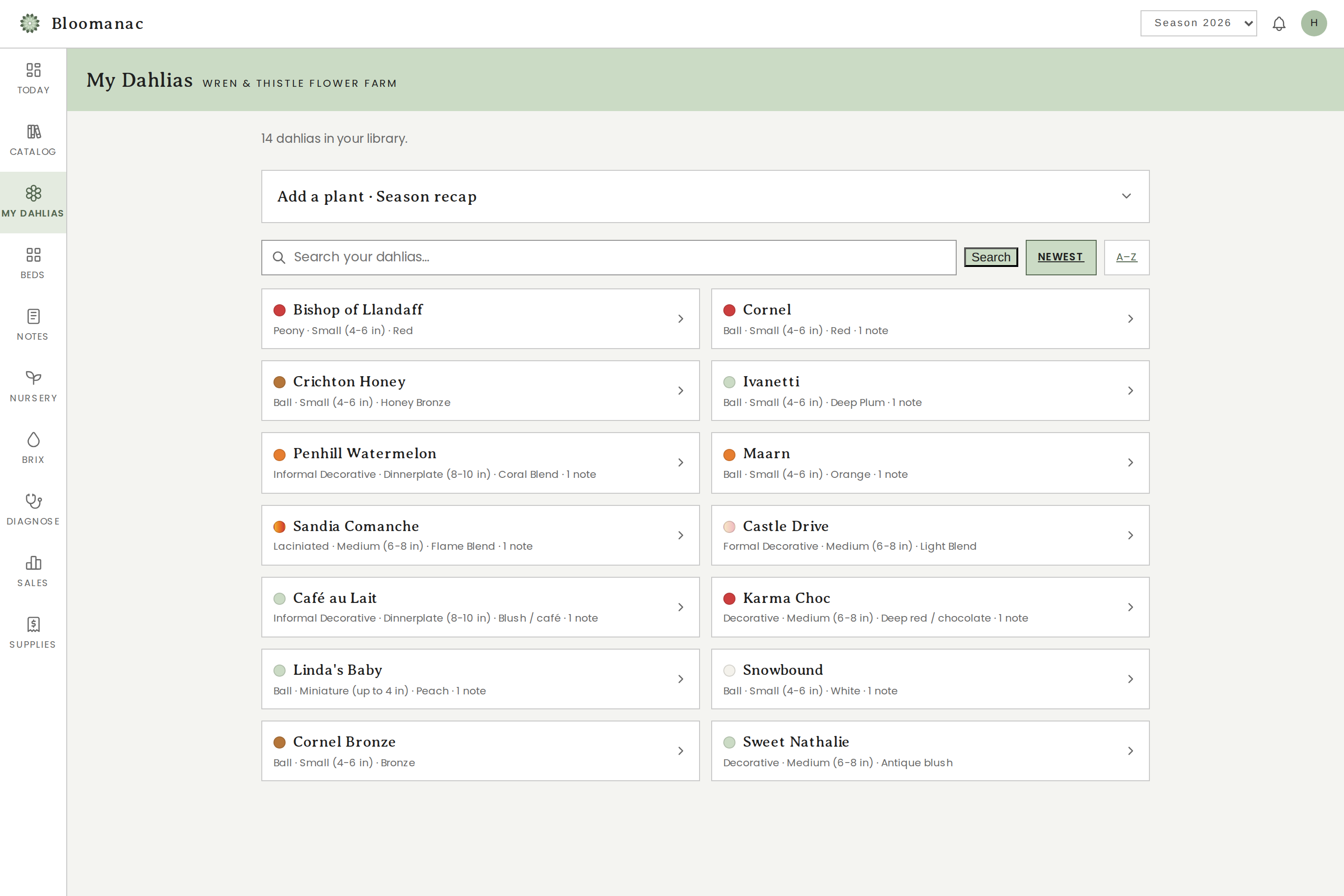1344x896 pixels.
Task: Click 'Ball · Small (4–6 in) · Deep Plum · 1 note'
Action: click(822, 403)
